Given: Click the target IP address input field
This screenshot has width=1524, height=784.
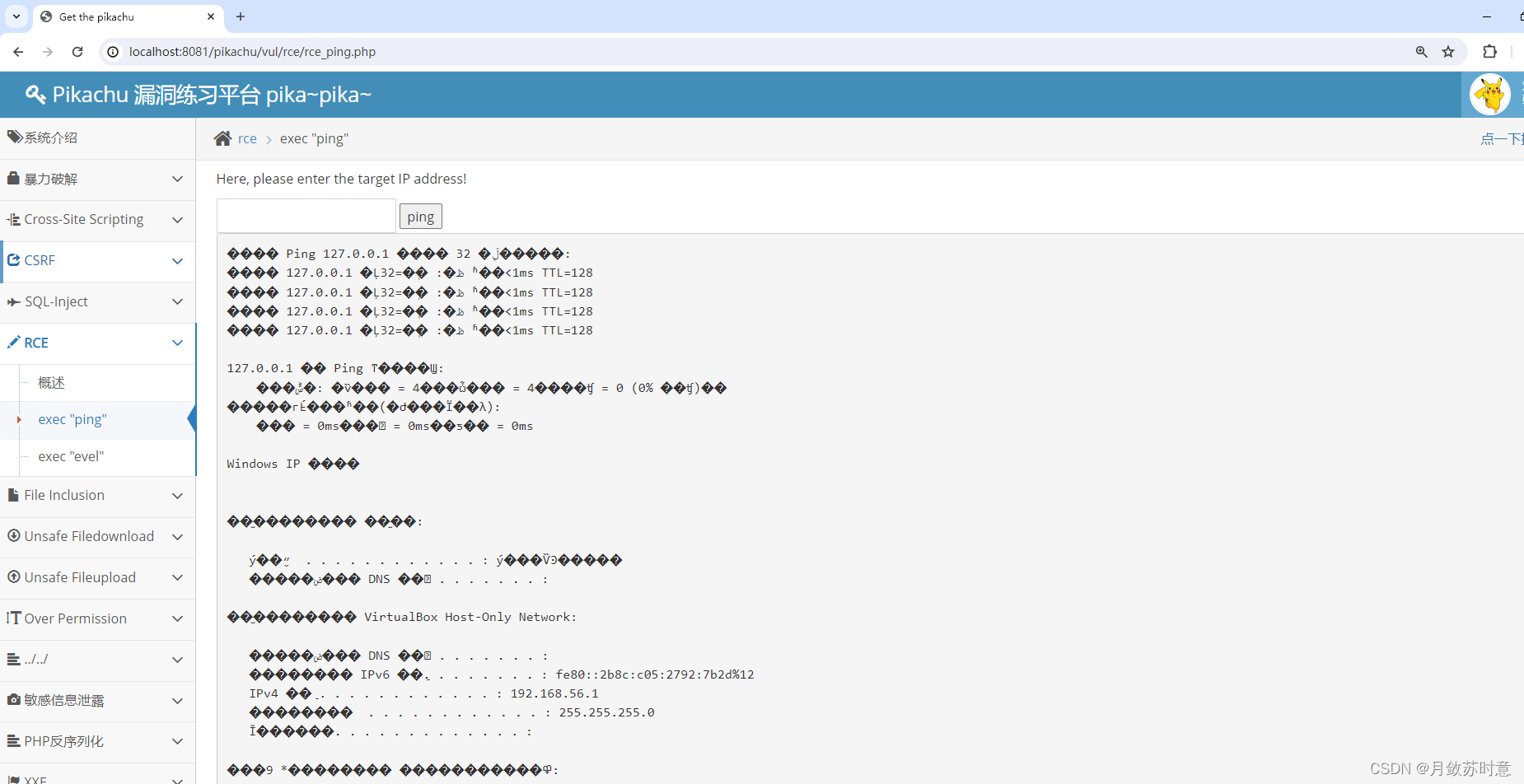Looking at the screenshot, I should click(x=306, y=216).
